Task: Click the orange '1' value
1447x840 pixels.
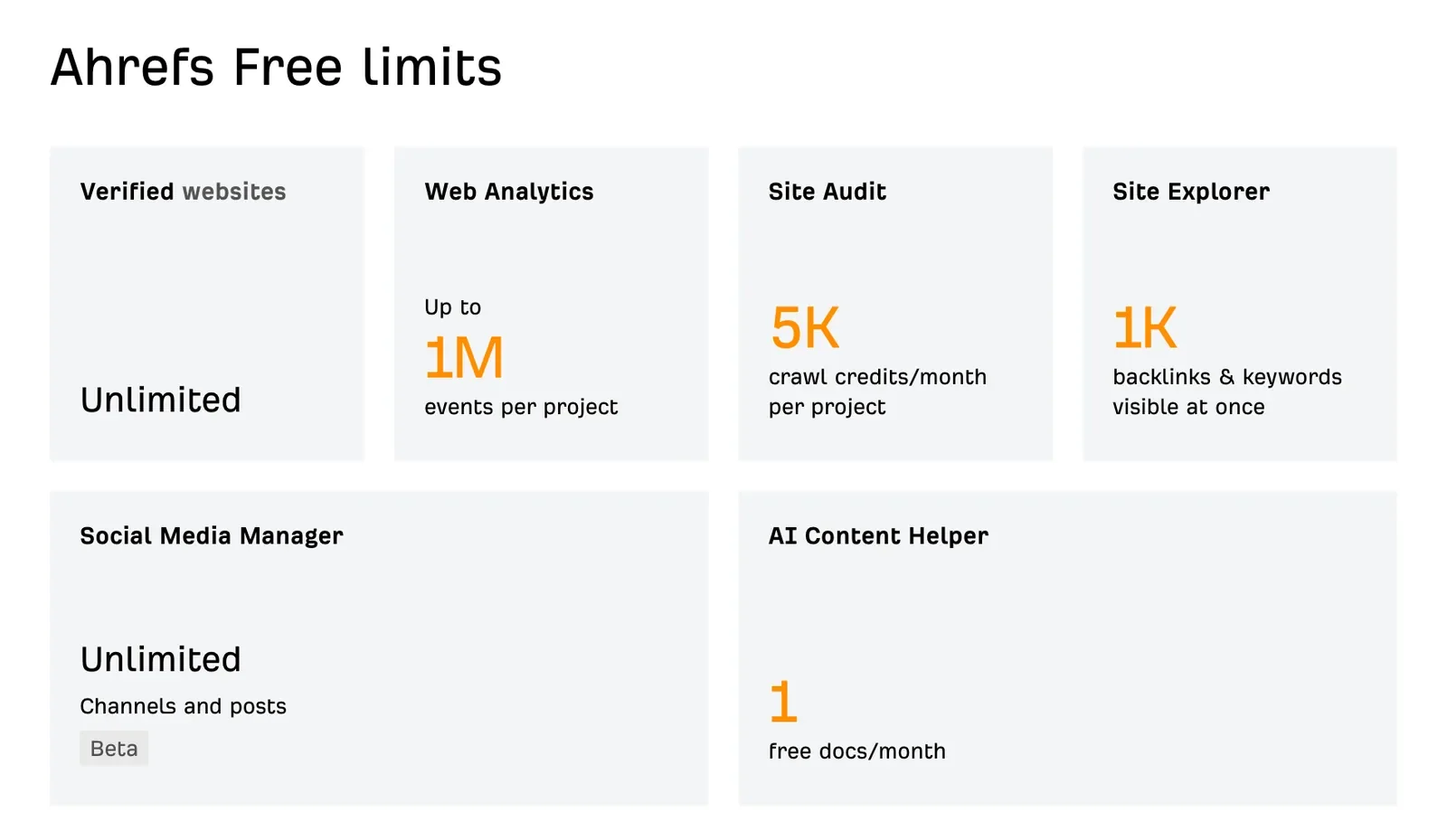Action: coord(783,702)
